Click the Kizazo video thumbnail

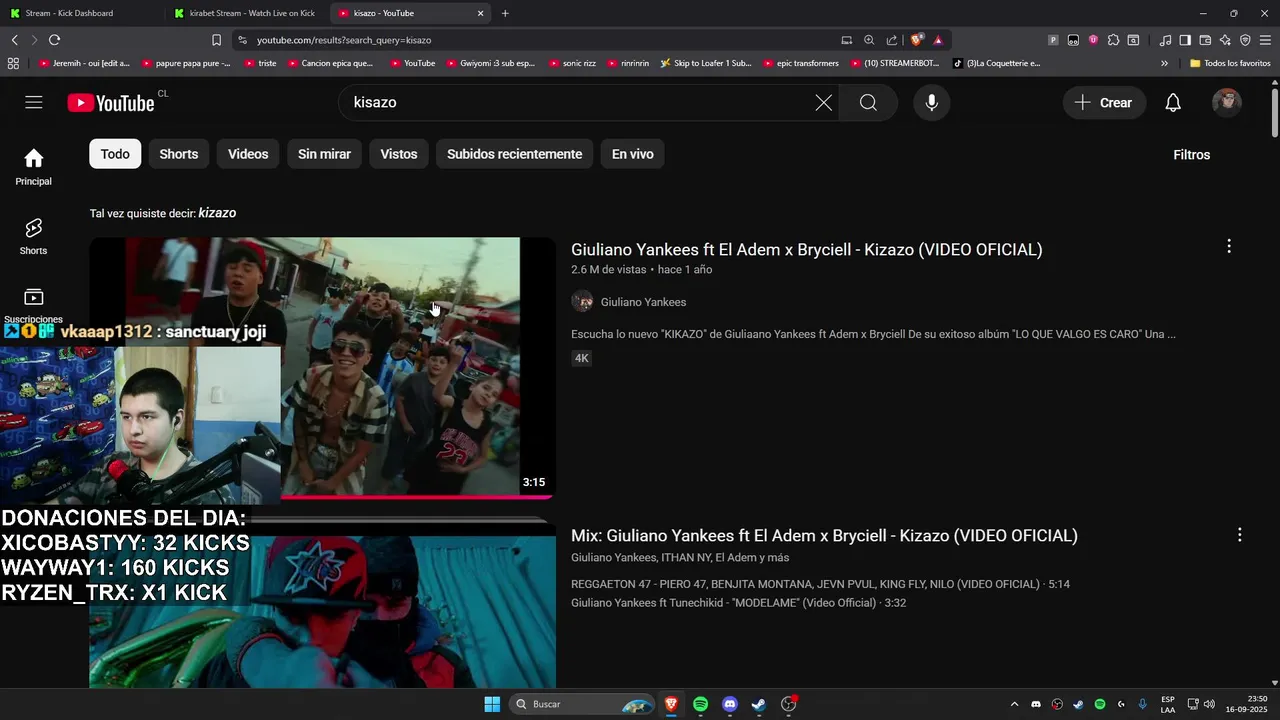click(x=322, y=368)
